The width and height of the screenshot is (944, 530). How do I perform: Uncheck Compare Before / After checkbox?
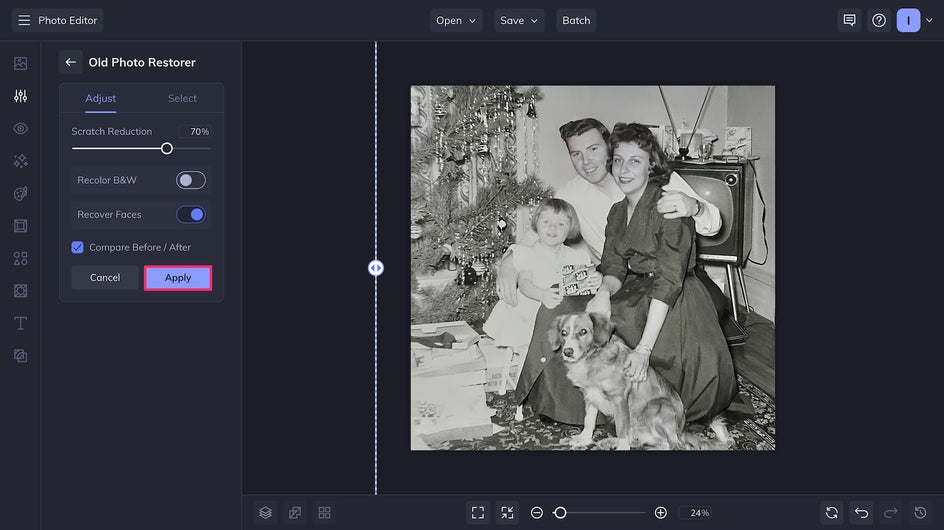78,248
